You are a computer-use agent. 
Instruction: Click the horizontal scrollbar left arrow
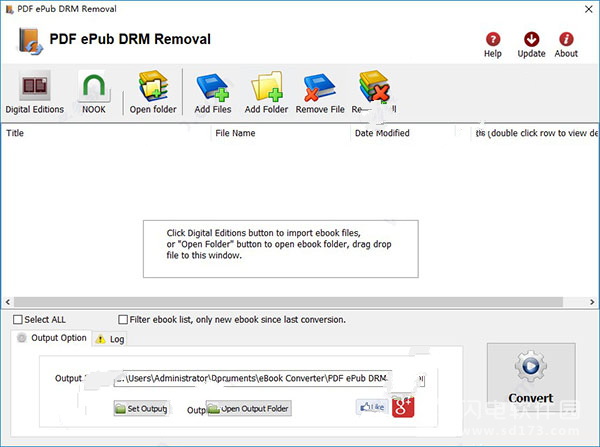click(x=8, y=302)
